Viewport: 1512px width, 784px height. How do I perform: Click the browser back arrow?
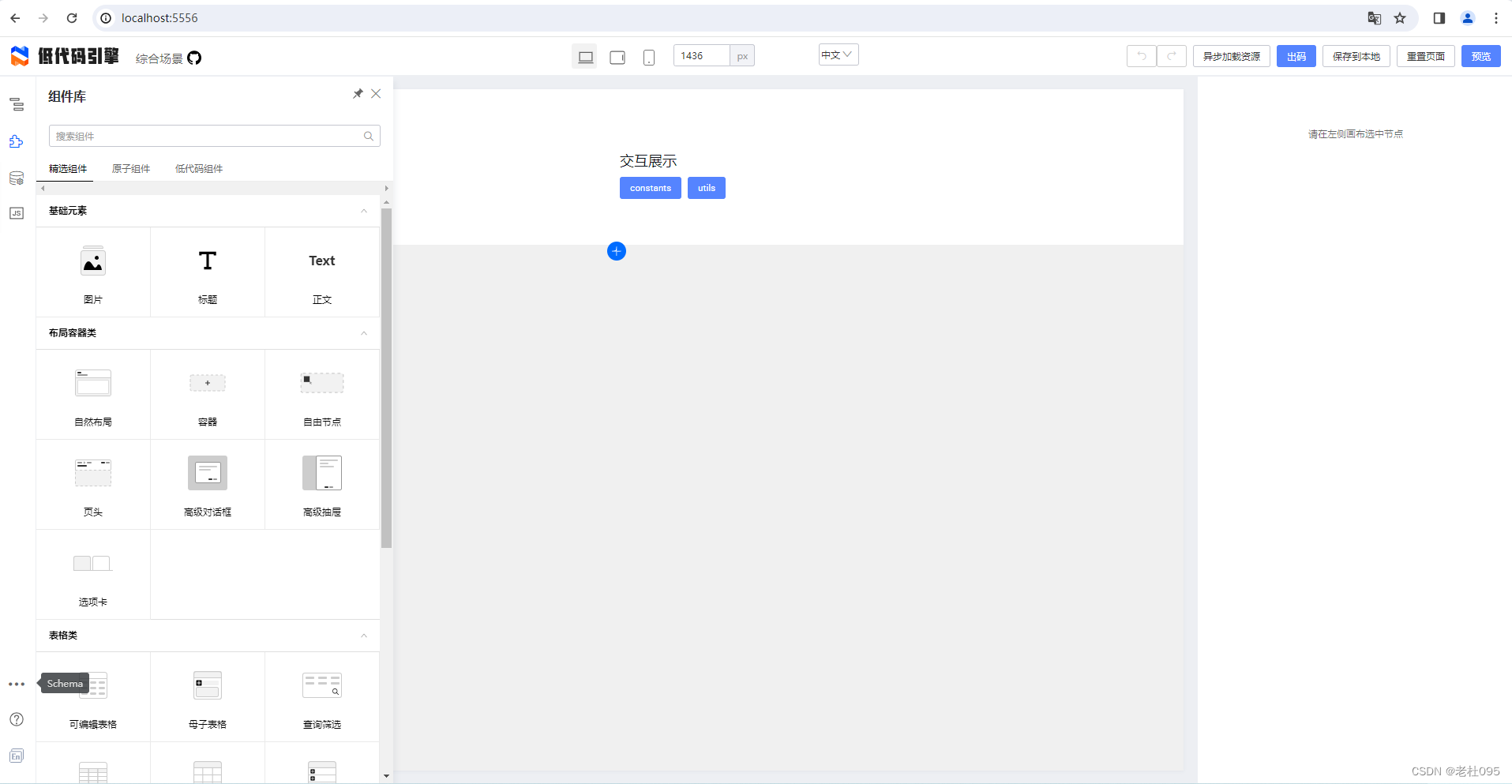15,17
